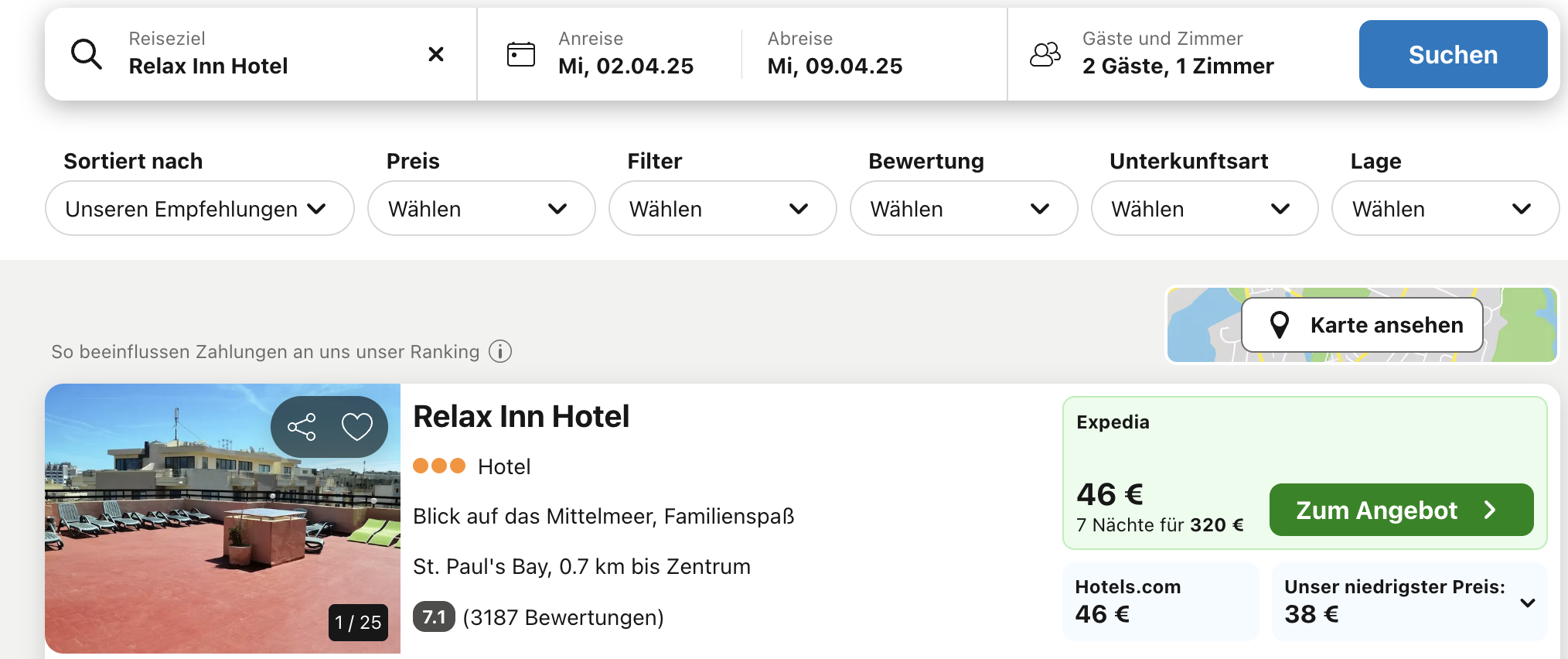Expand Unser niedrigster Preis options
This screenshot has width=1568, height=659.
[1409, 601]
